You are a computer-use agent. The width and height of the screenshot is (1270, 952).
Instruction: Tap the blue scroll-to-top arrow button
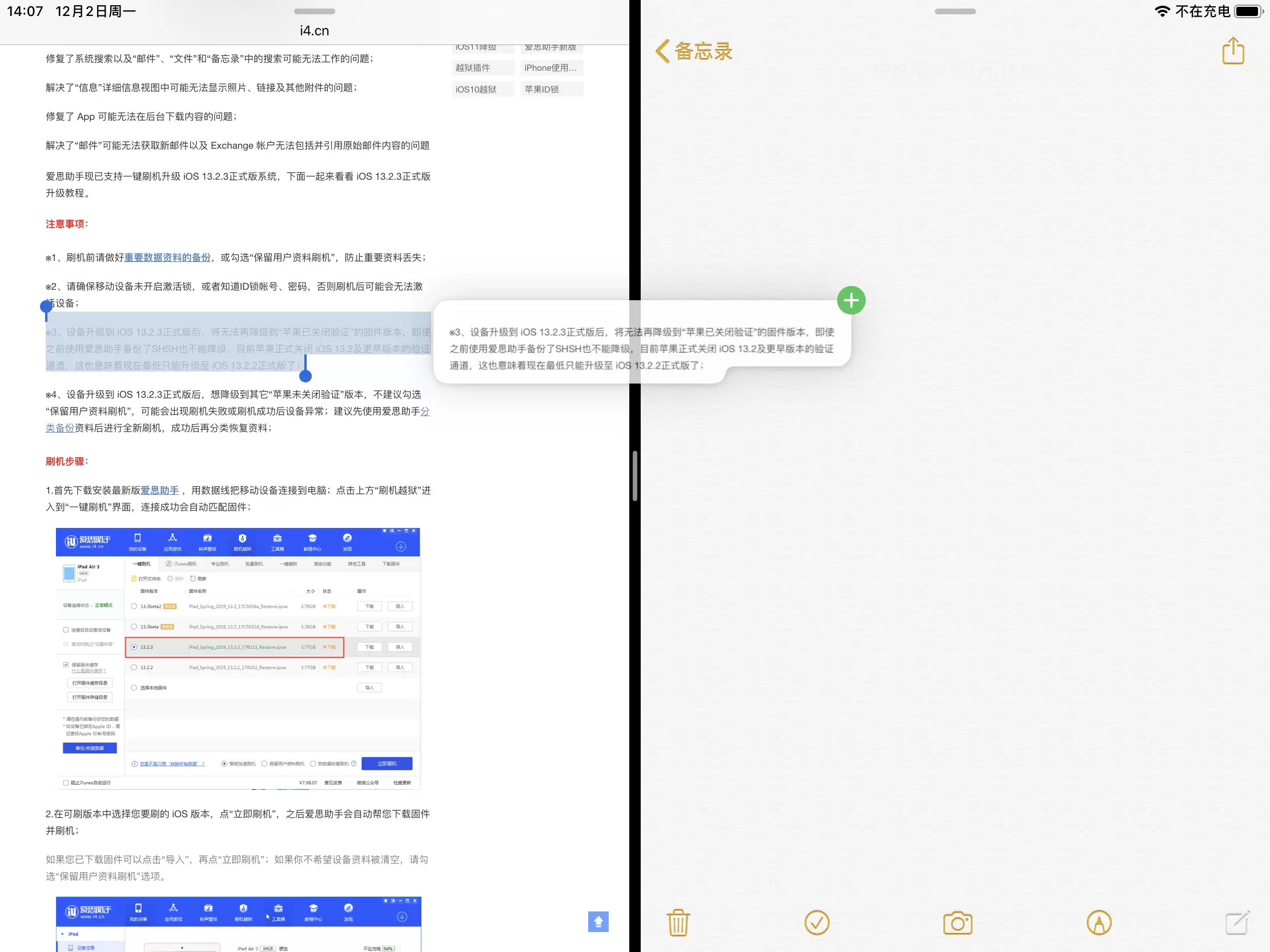[598, 922]
